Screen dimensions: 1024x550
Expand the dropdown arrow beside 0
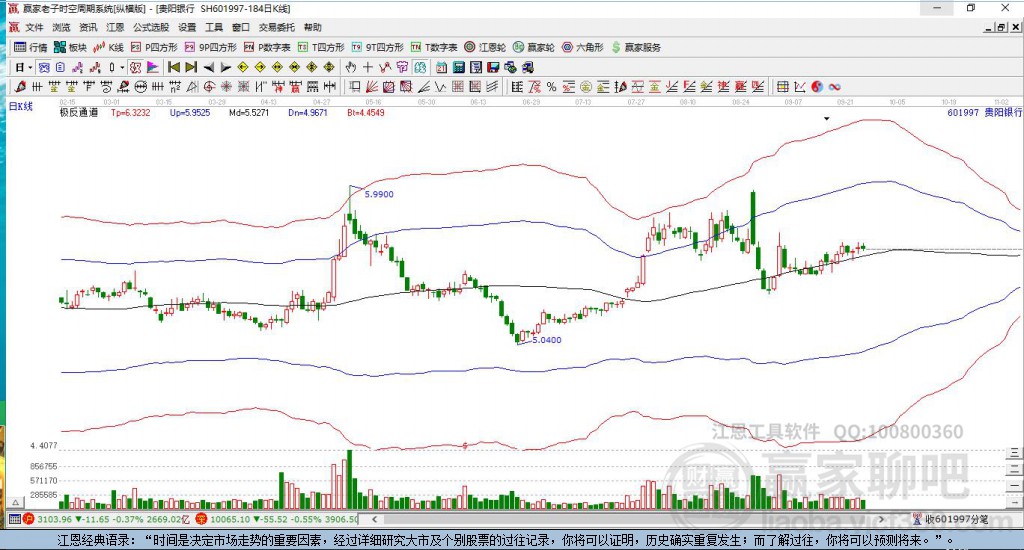click(x=121, y=67)
